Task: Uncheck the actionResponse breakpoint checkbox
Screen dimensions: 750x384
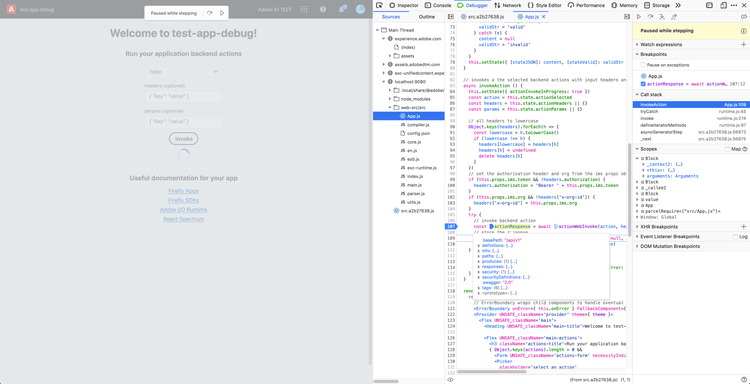Action: click(643, 84)
